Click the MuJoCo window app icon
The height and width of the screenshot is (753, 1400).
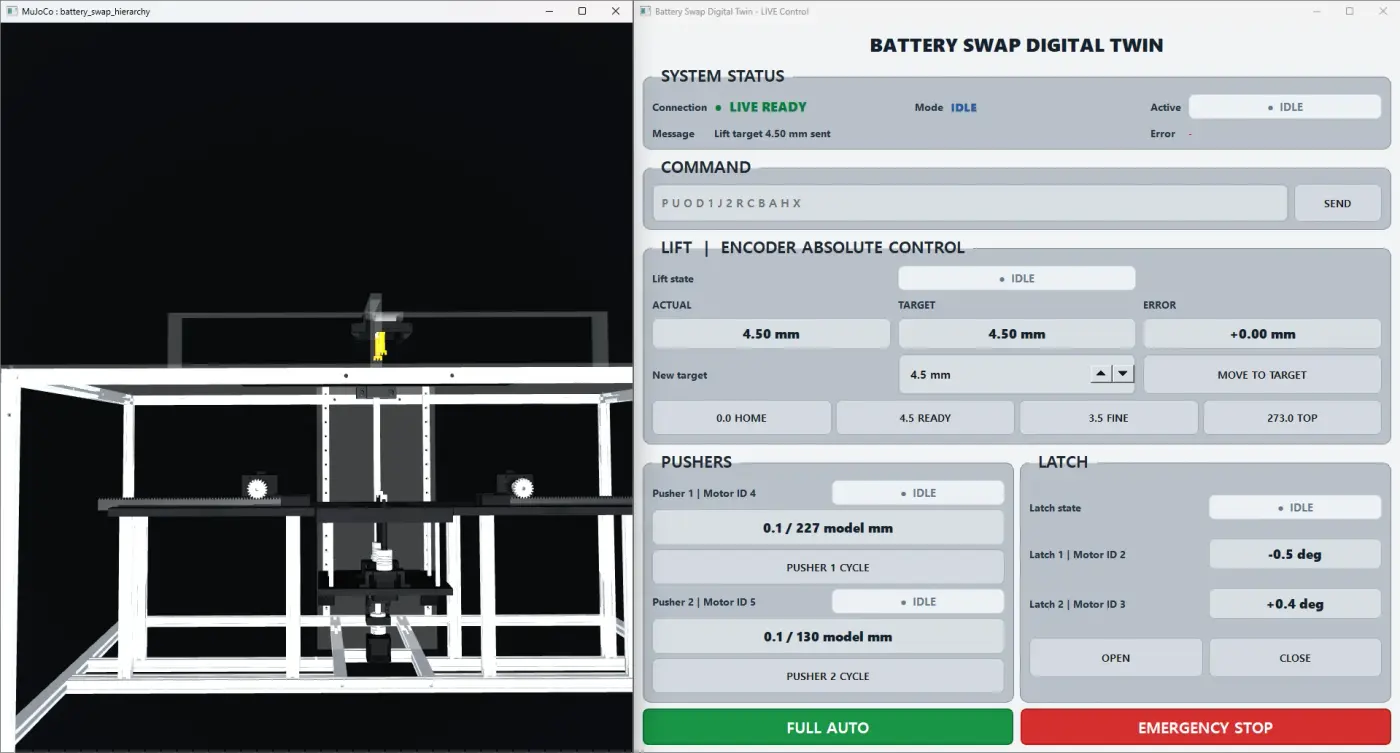tap(11, 11)
